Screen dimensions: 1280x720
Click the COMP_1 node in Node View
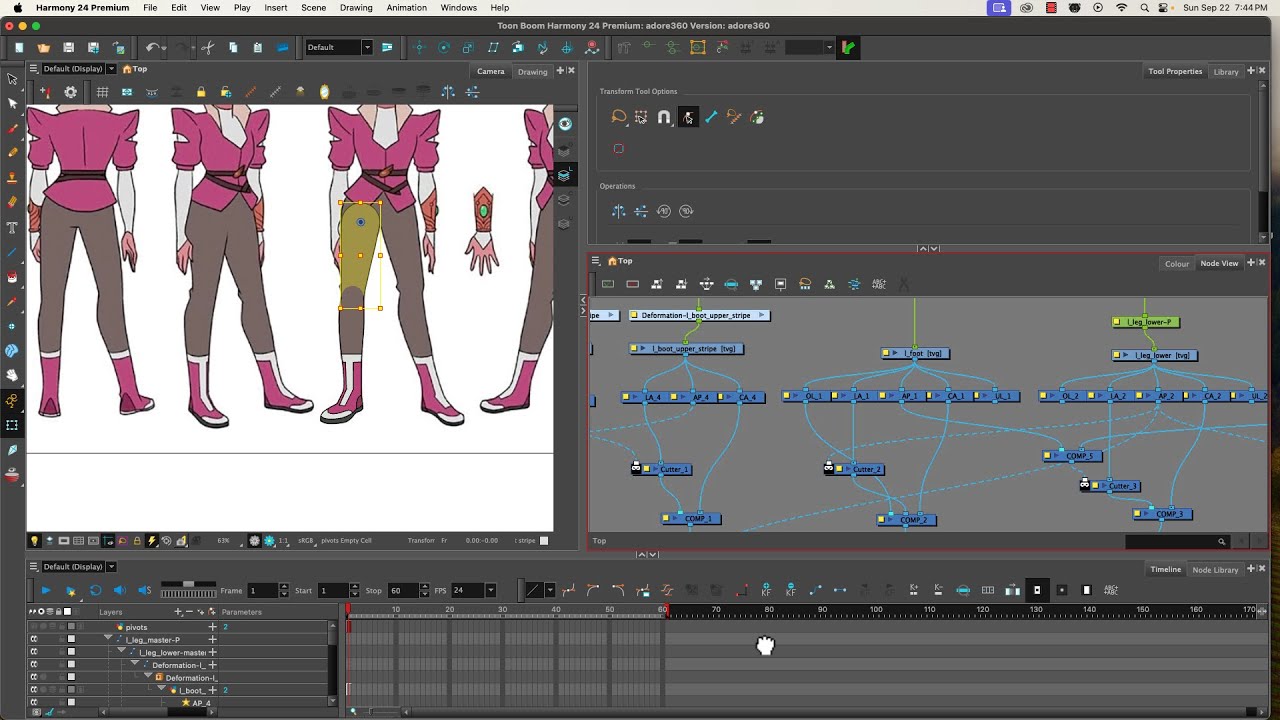tap(690, 519)
